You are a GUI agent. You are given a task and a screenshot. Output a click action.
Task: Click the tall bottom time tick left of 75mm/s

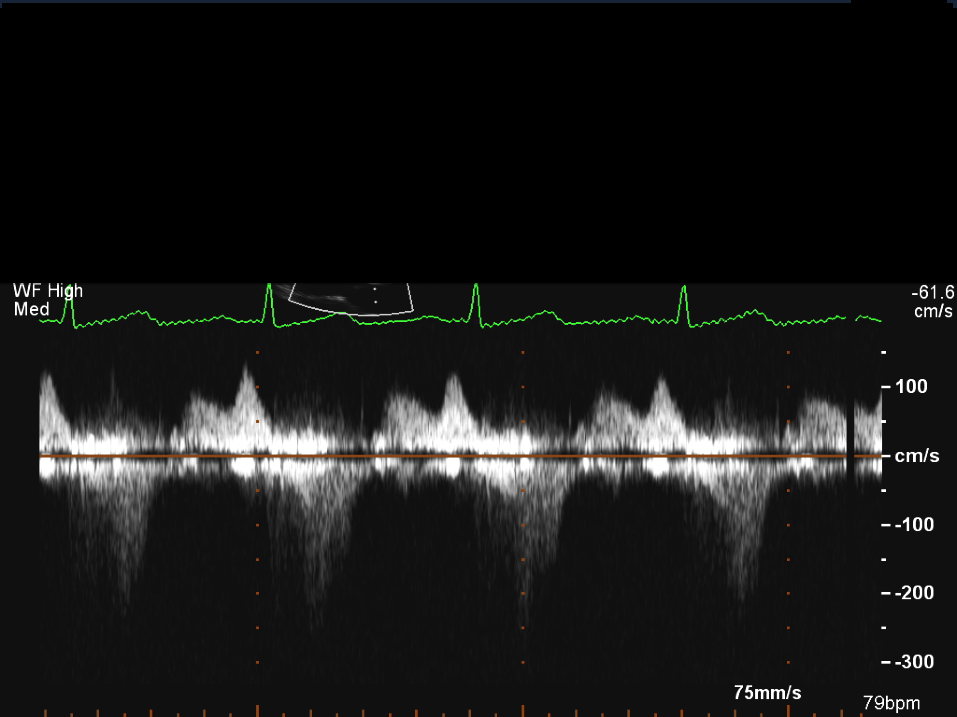(522, 710)
